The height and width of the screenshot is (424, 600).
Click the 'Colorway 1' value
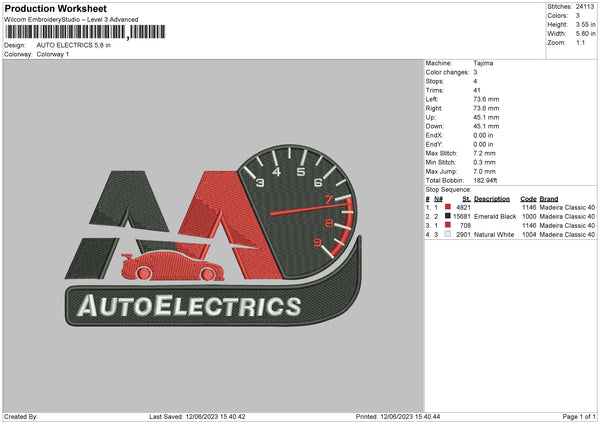[x=53, y=54]
